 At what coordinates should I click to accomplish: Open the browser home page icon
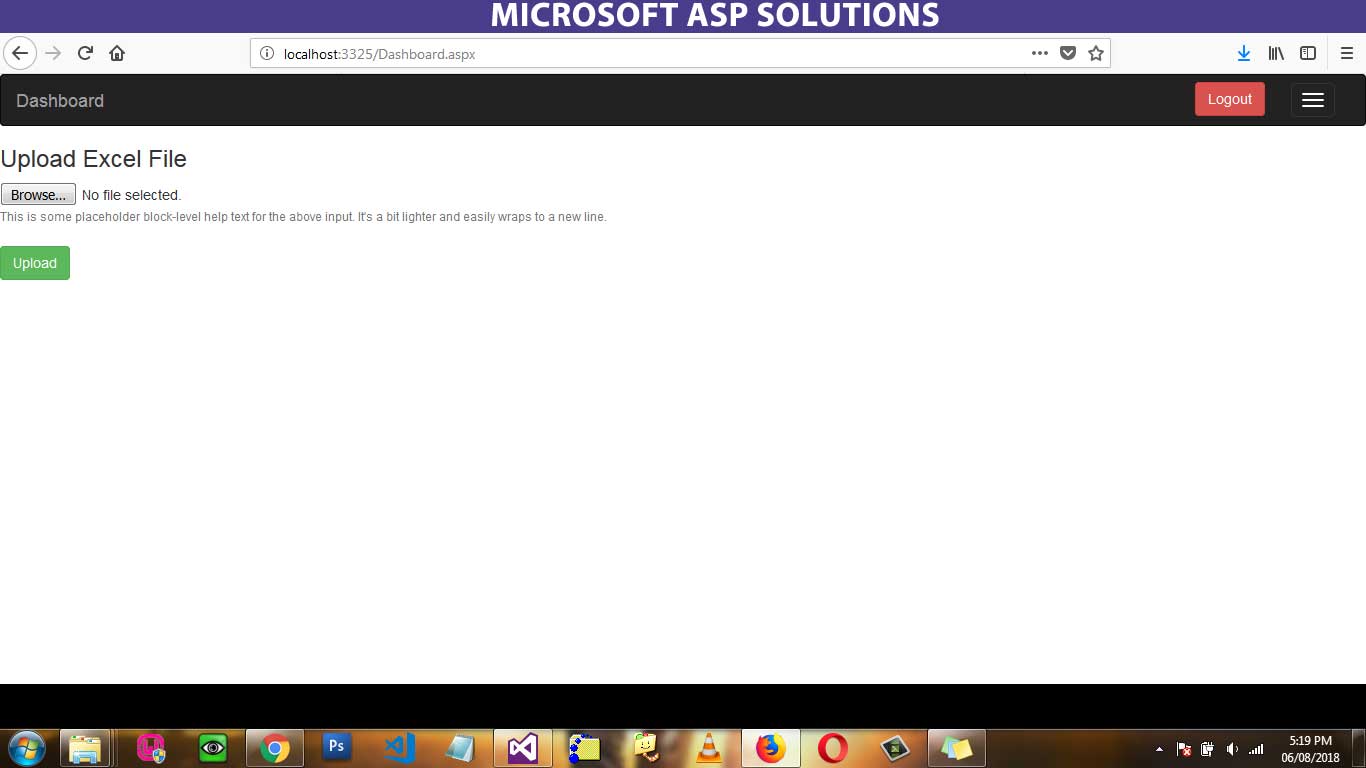pos(117,53)
